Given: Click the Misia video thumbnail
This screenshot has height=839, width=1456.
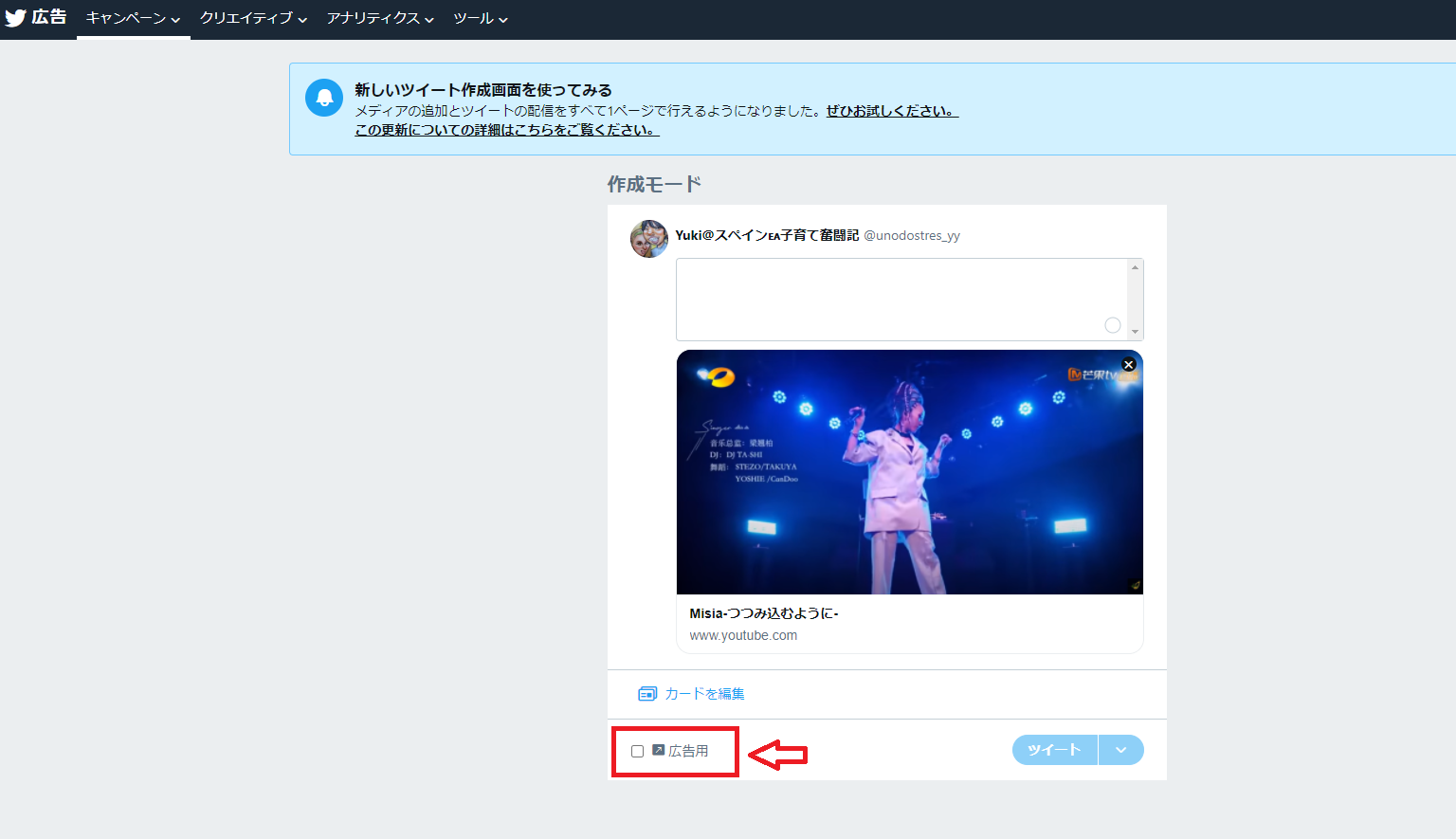Looking at the screenshot, I should tap(910, 472).
